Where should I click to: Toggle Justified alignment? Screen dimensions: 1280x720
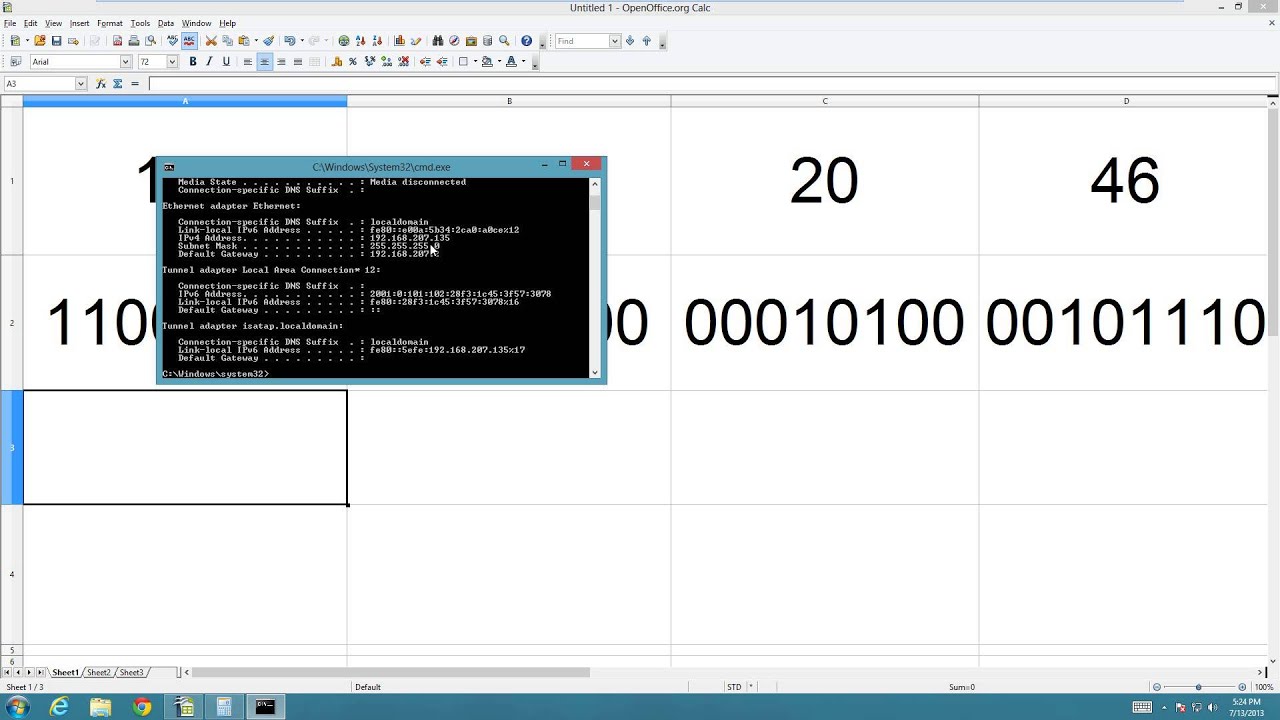point(297,62)
